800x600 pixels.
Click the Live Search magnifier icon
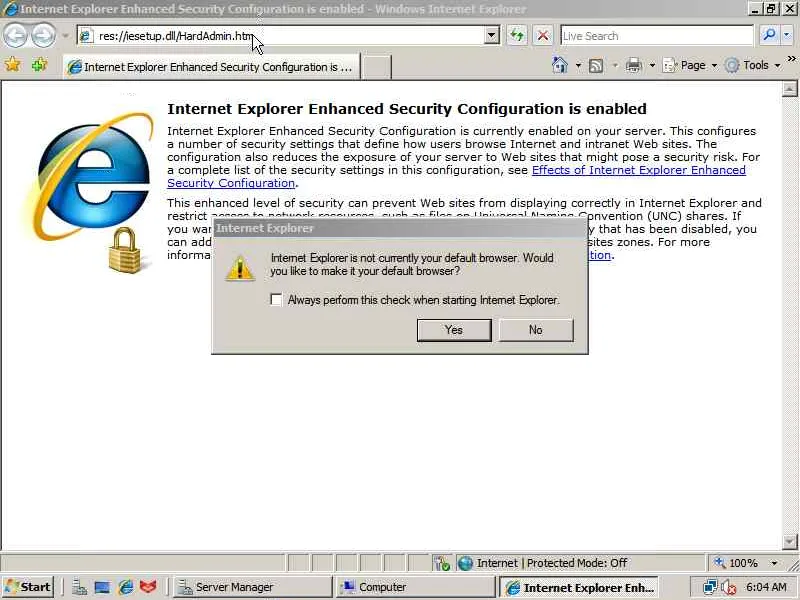click(769, 35)
